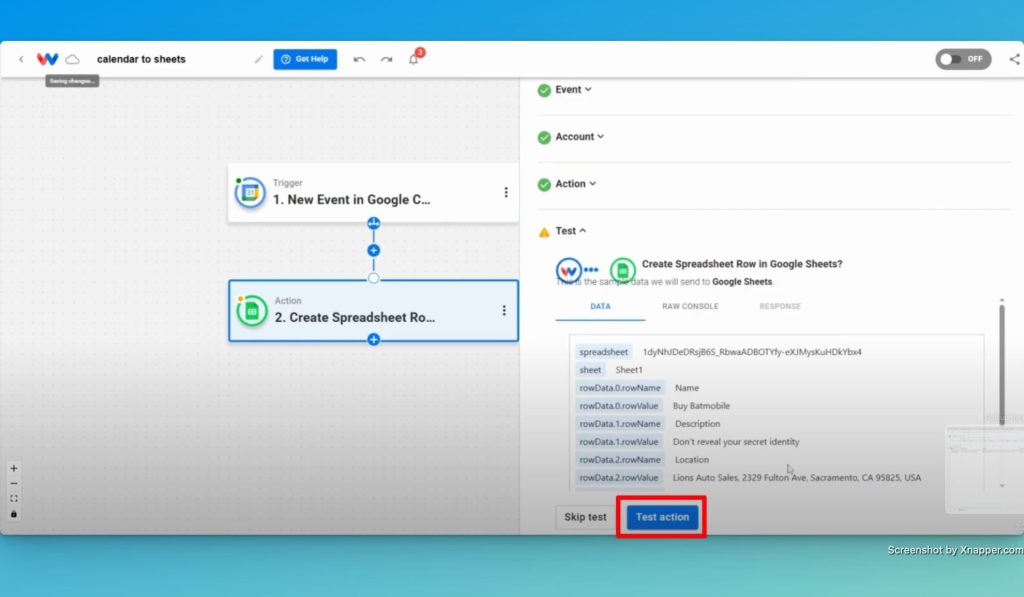Open the notifications bell
The image size is (1024, 597).
pyautogui.click(x=413, y=59)
